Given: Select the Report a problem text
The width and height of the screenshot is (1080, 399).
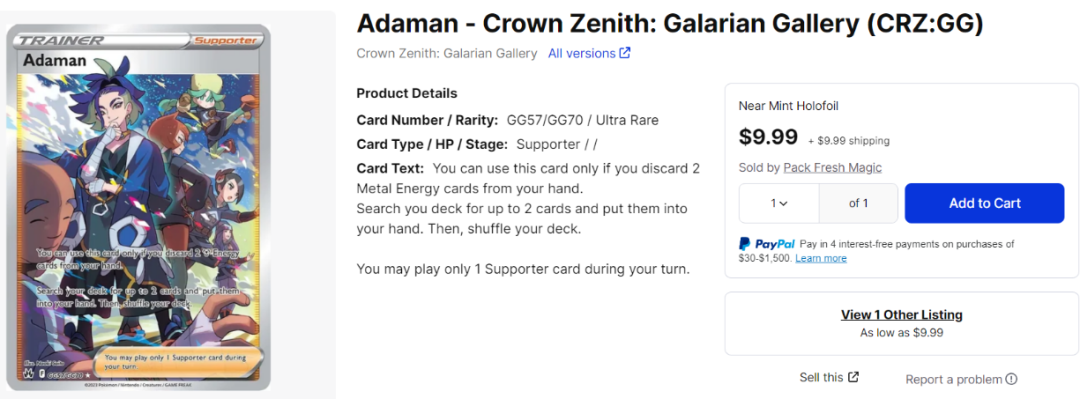Looking at the screenshot, I should pos(954,379).
